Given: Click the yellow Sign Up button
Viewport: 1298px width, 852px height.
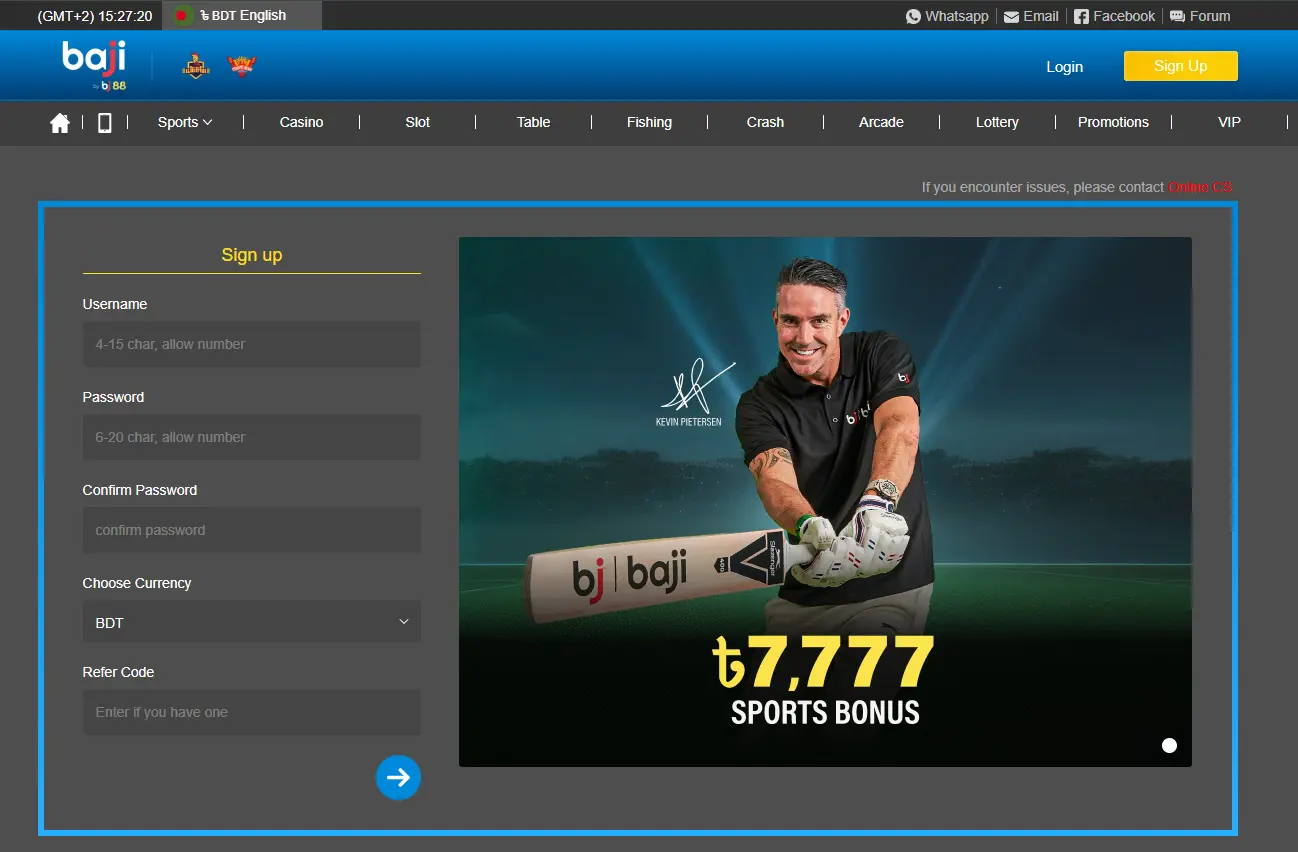Looking at the screenshot, I should click(x=1180, y=66).
